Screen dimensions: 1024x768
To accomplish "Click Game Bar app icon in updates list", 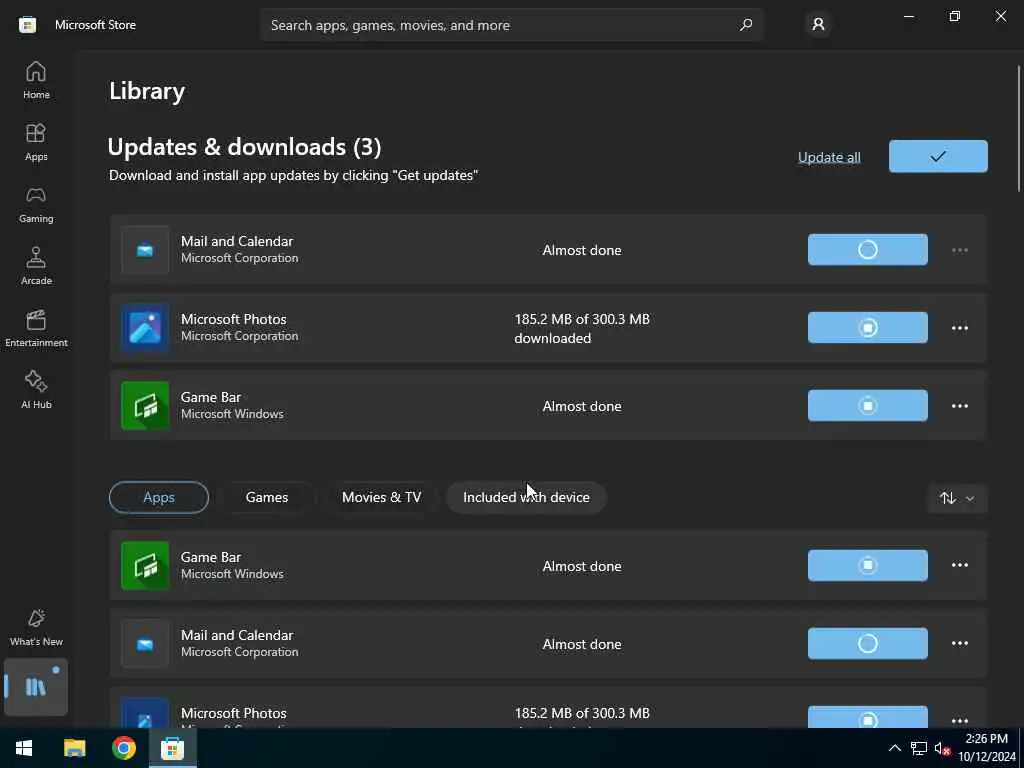I will point(145,406).
